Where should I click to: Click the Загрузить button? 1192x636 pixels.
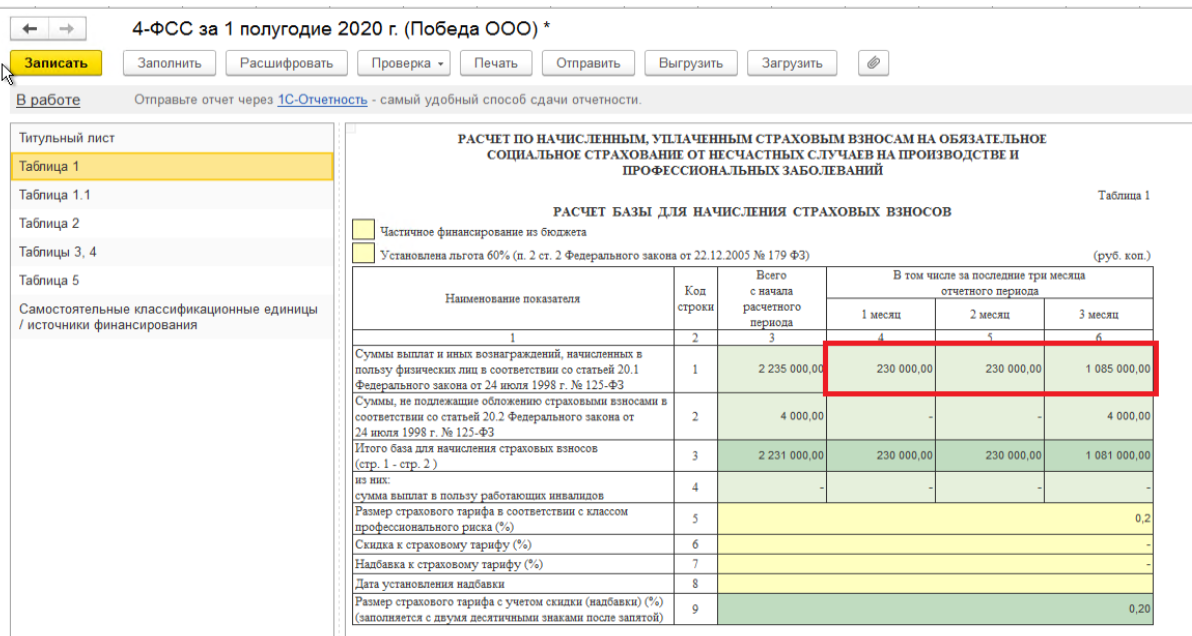792,63
